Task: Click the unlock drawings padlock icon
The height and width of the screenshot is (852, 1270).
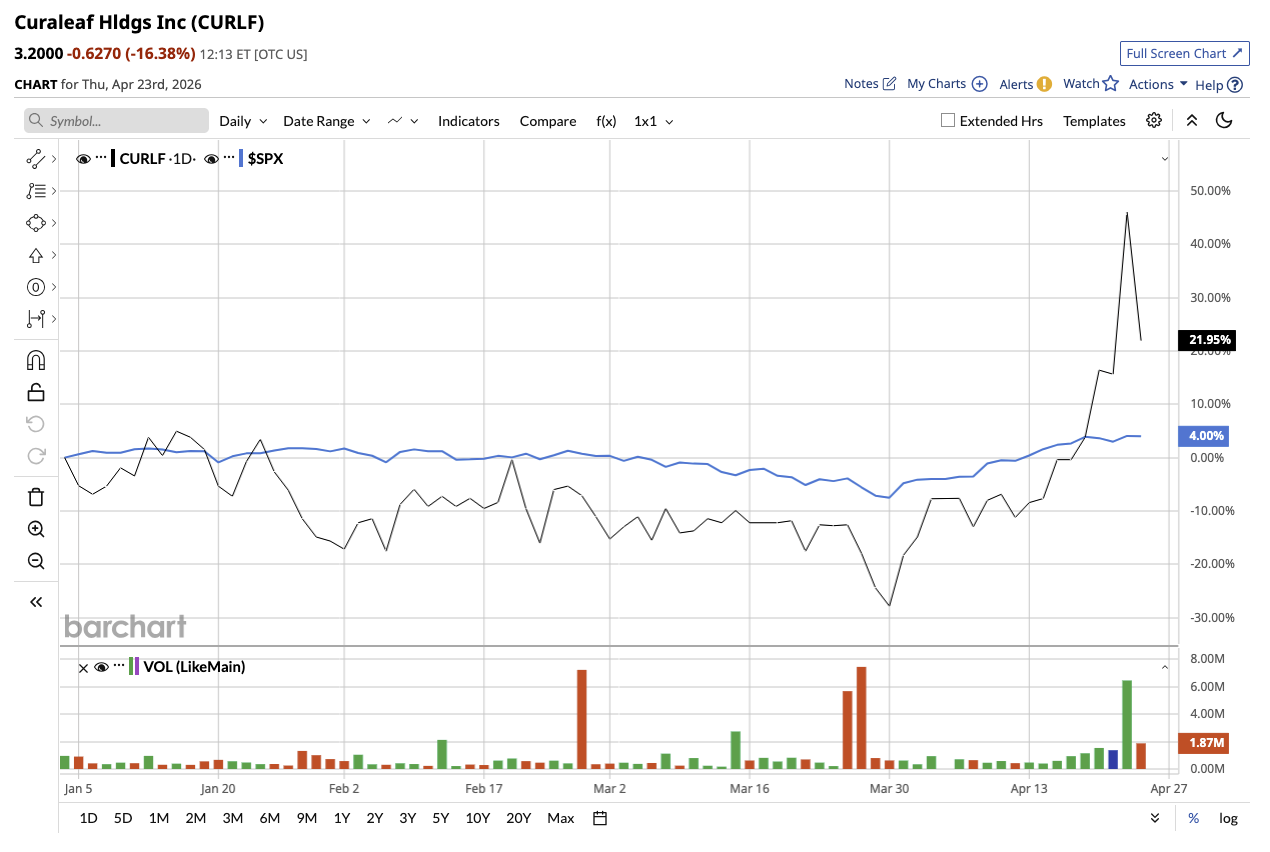Action: tap(36, 392)
